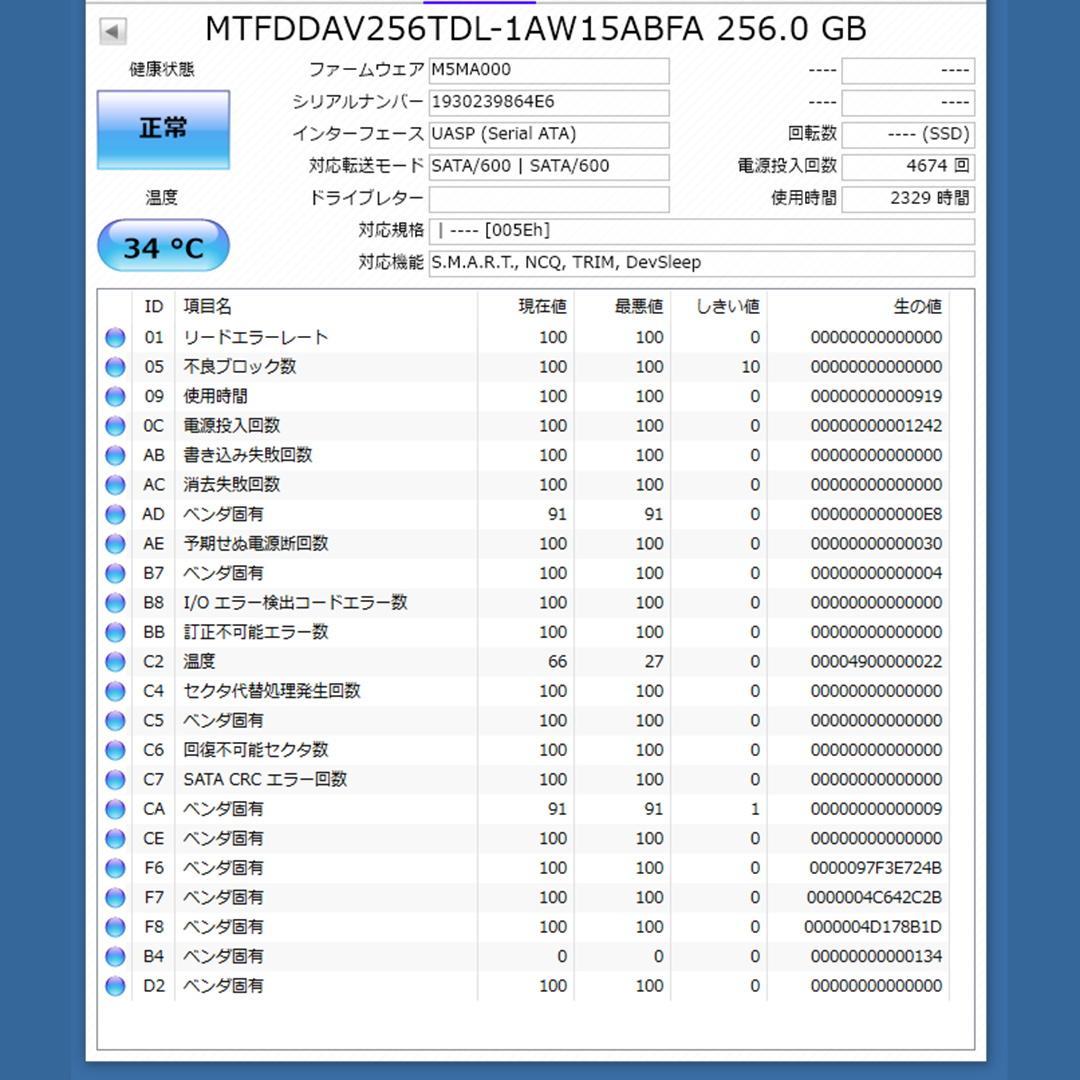
Task: Click status icon for ID D2 row
Action: click(x=115, y=986)
